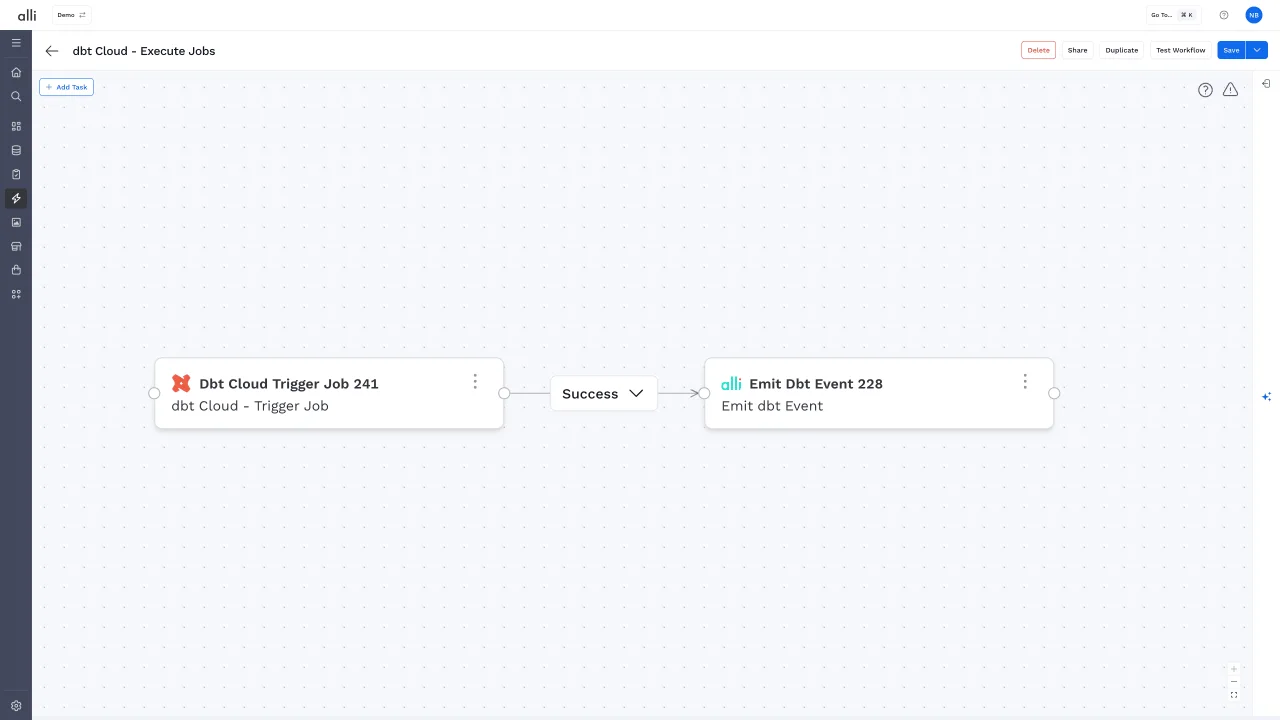This screenshot has width=1280, height=720.
Task: Click the Delete button
Action: tap(1038, 50)
